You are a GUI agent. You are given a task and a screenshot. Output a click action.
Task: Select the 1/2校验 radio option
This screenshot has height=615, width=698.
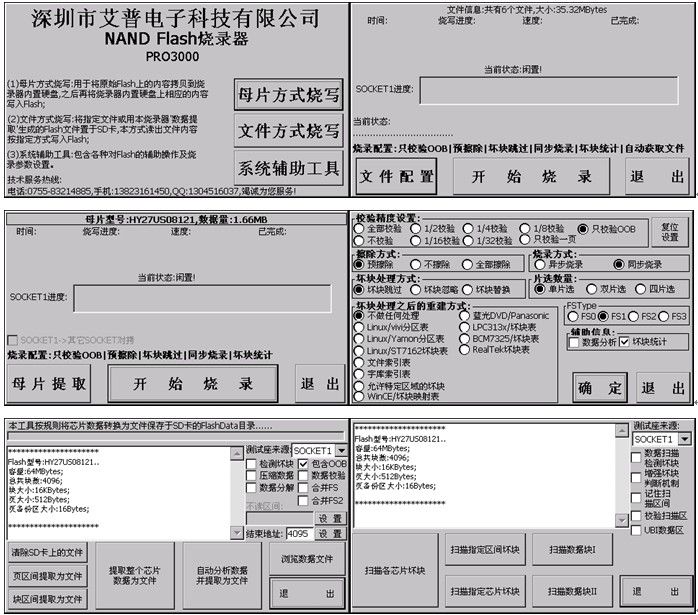pos(415,229)
